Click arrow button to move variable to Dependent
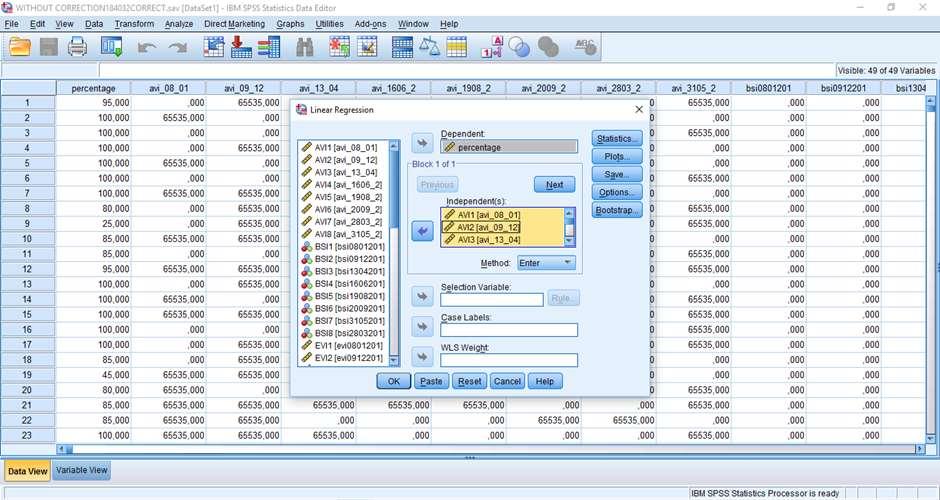This screenshot has width=940, height=500. [x=422, y=143]
